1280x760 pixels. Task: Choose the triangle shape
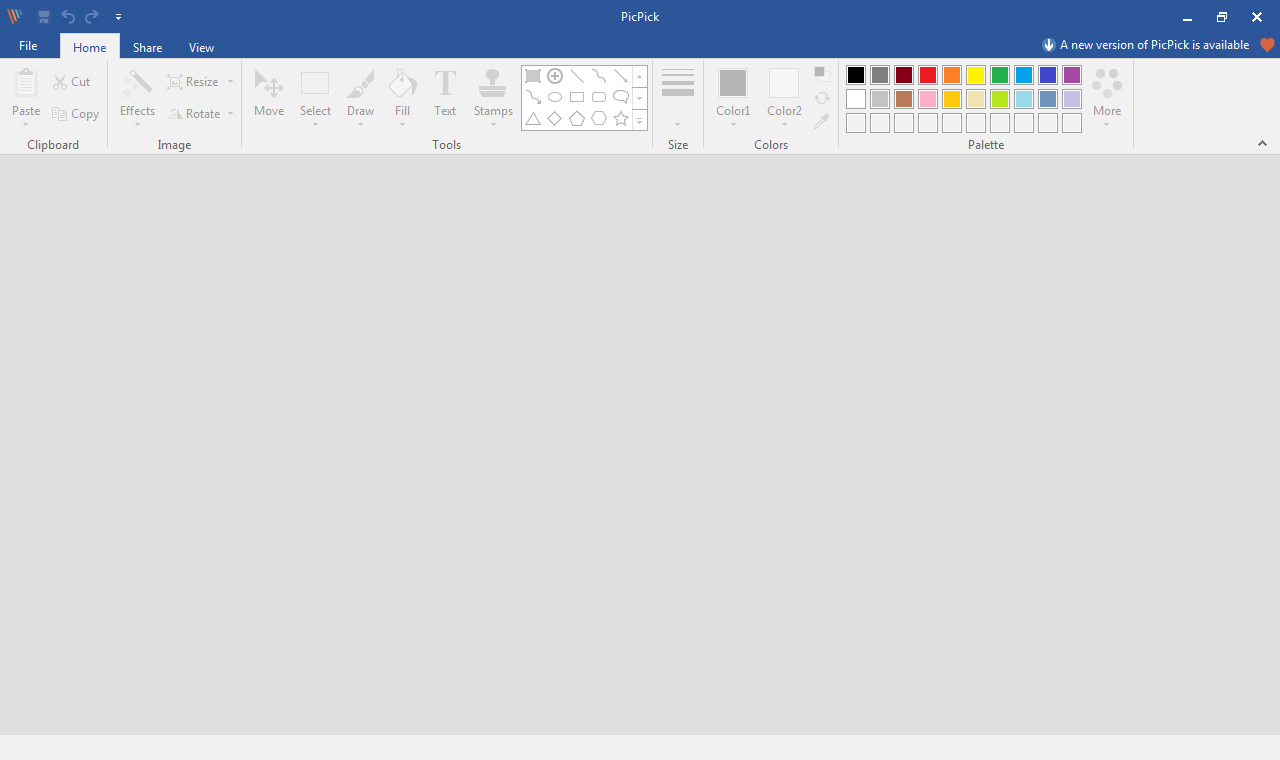pyautogui.click(x=533, y=119)
